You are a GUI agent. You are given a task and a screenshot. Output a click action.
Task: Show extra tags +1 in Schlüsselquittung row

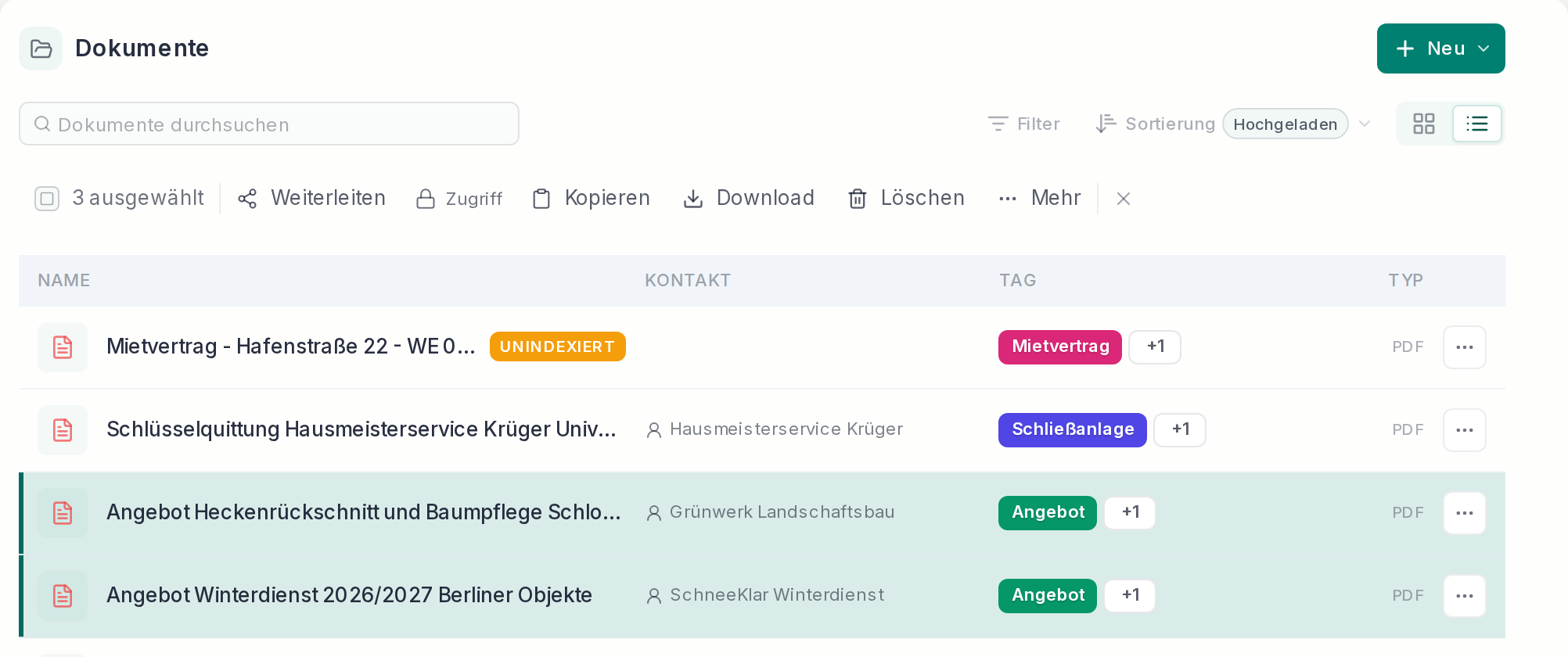click(1180, 429)
